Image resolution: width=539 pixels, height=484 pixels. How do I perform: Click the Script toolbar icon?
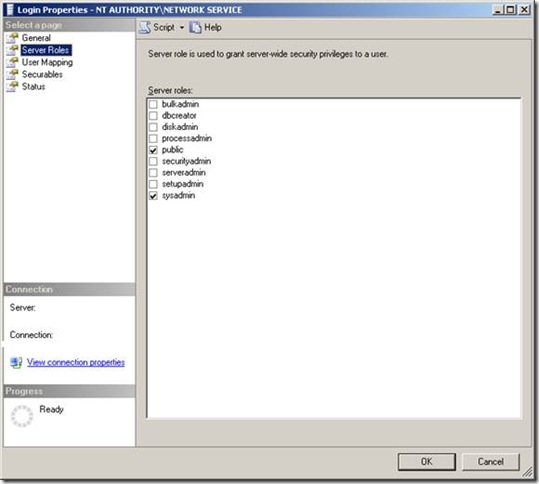[145, 28]
